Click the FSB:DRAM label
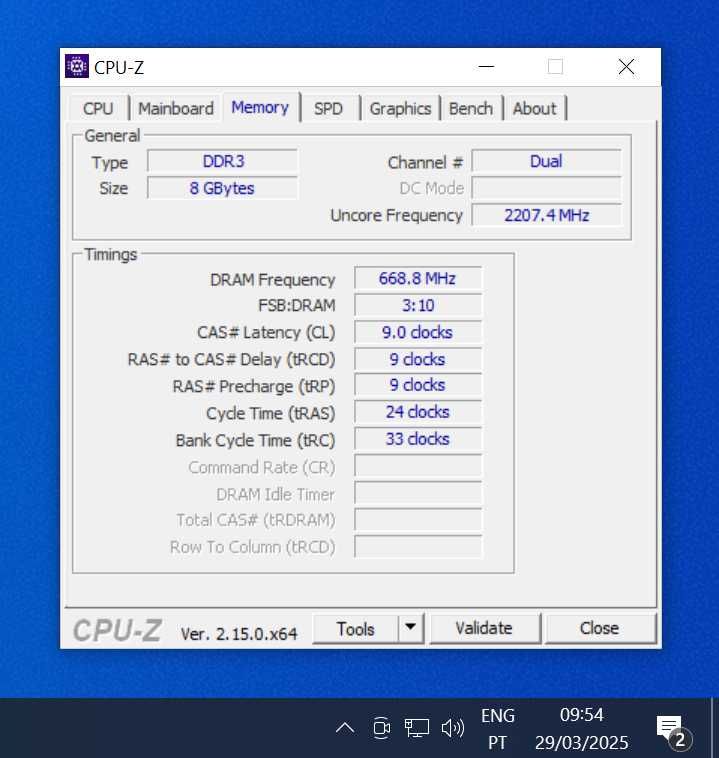 [x=296, y=306]
